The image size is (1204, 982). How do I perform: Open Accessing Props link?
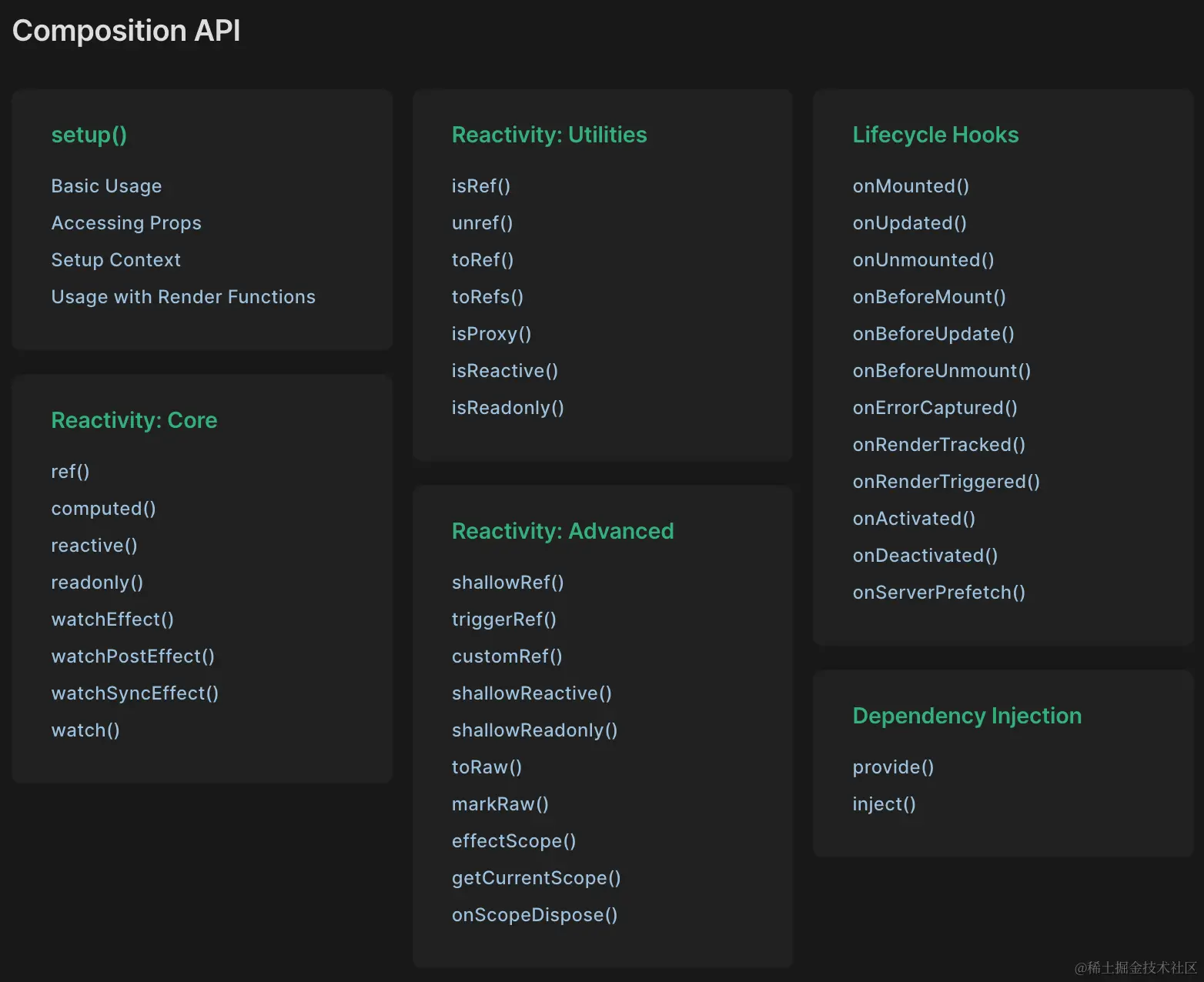126,223
